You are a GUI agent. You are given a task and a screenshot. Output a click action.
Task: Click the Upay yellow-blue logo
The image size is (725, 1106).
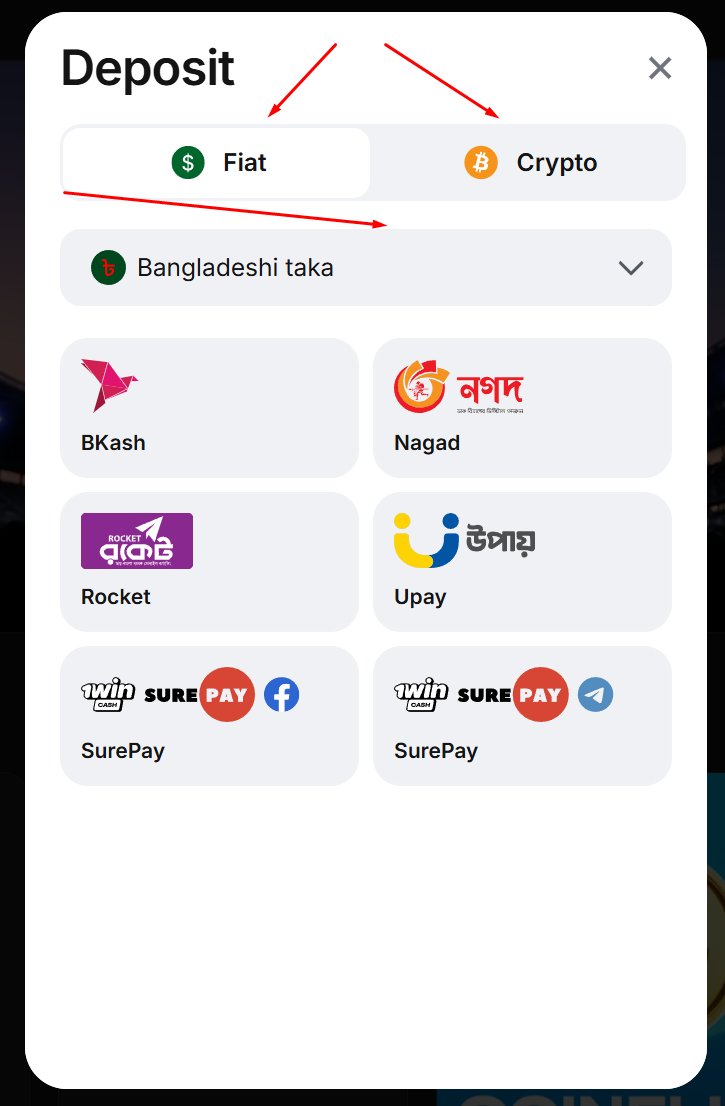coord(464,541)
